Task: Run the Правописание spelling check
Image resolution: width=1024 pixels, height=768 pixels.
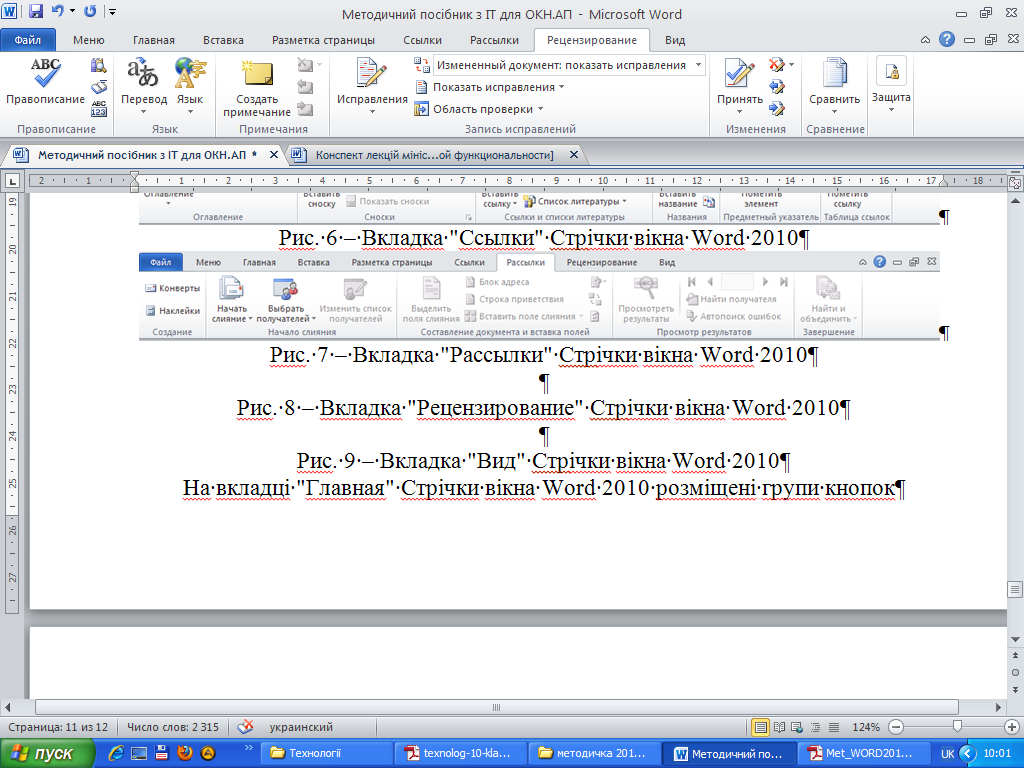Action: [x=45, y=81]
